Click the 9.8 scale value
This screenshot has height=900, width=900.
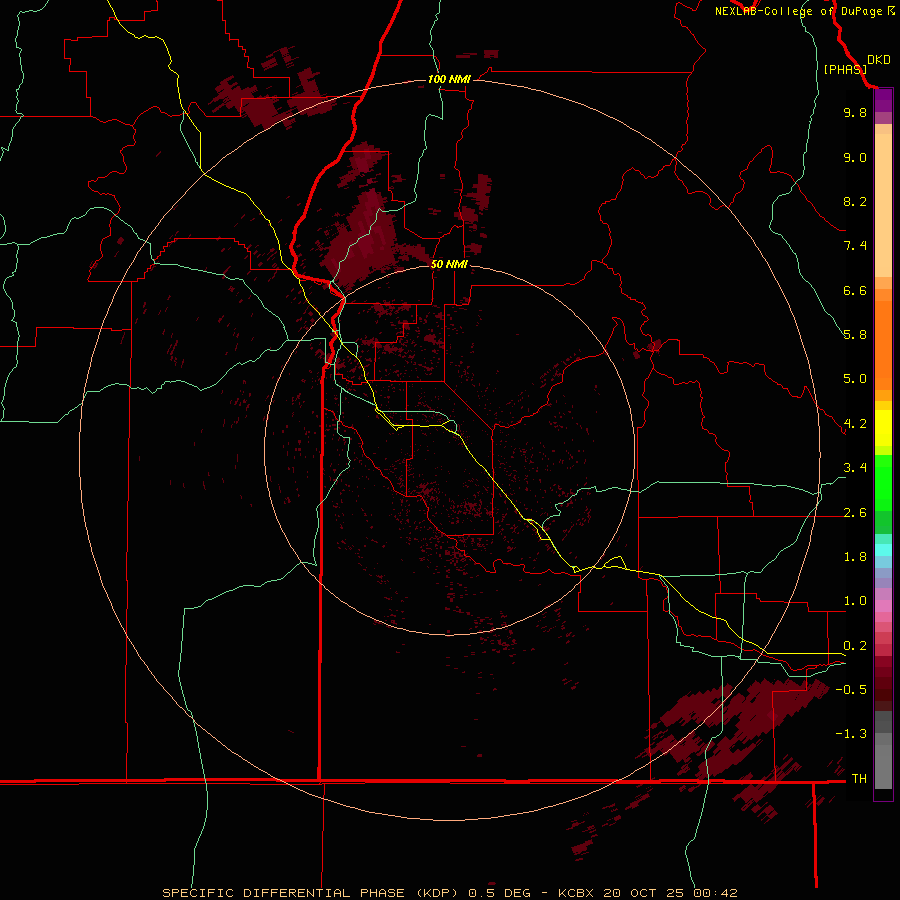(855, 112)
